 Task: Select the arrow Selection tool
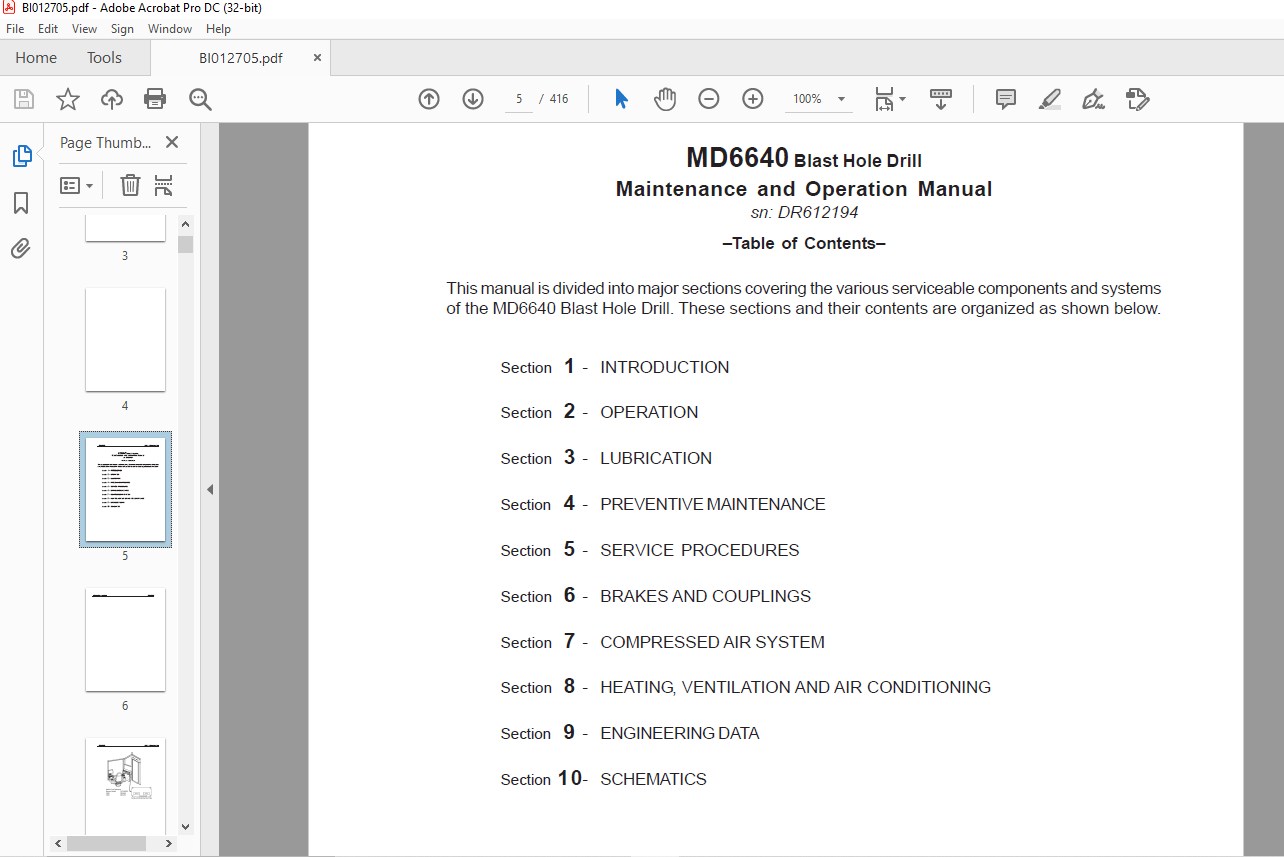(621, 99)
